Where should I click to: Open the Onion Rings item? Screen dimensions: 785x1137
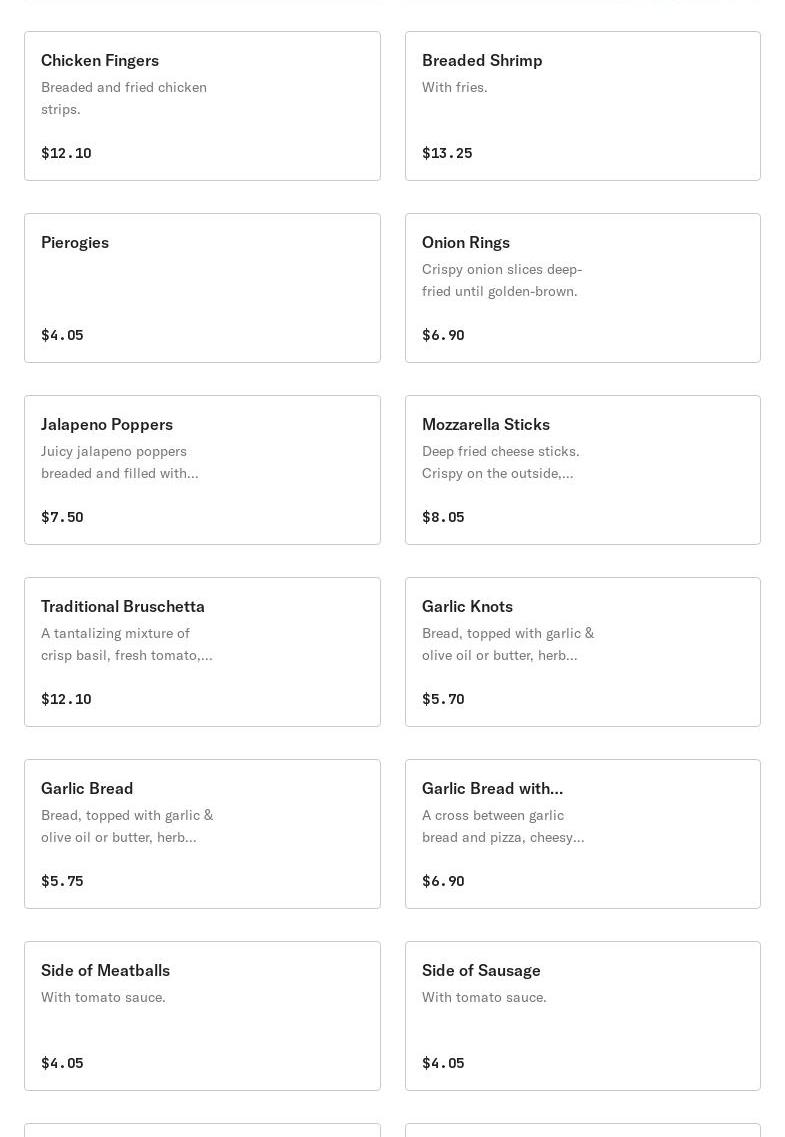coord(582,288)
